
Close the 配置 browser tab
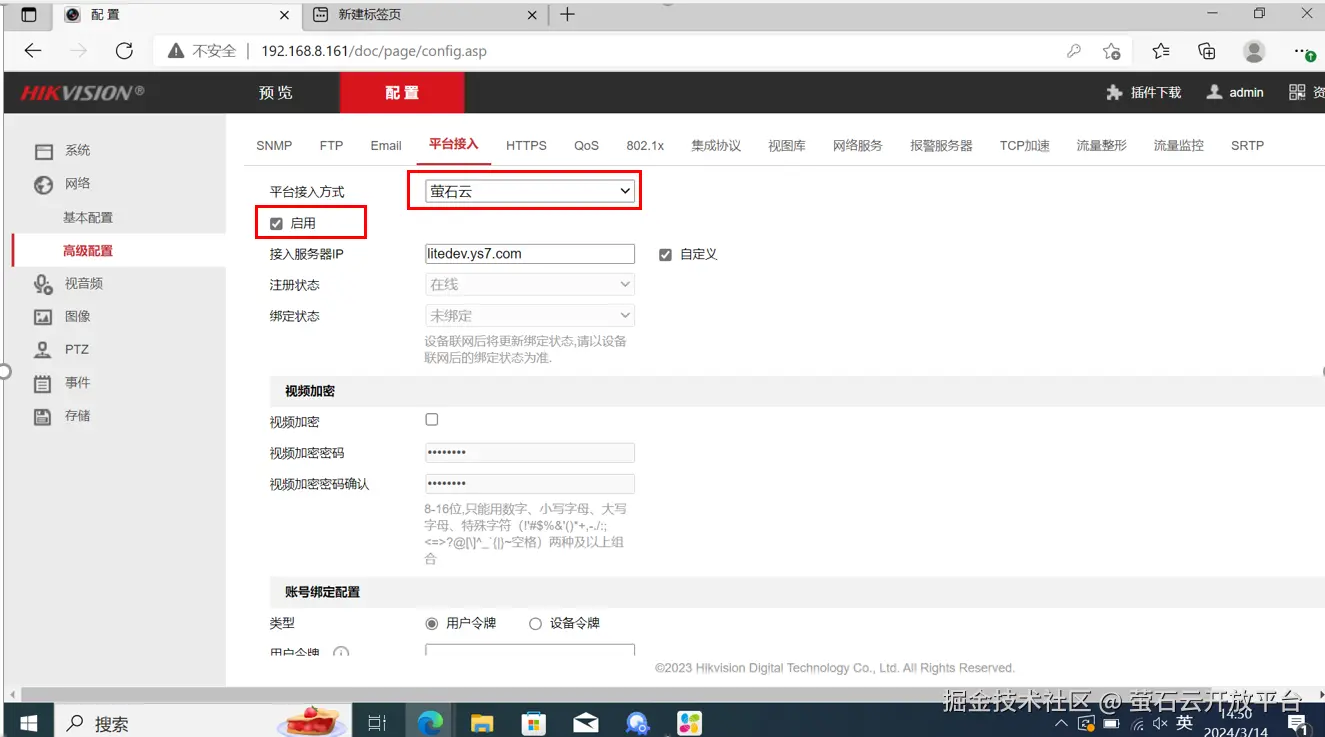(x=284, y=15)
